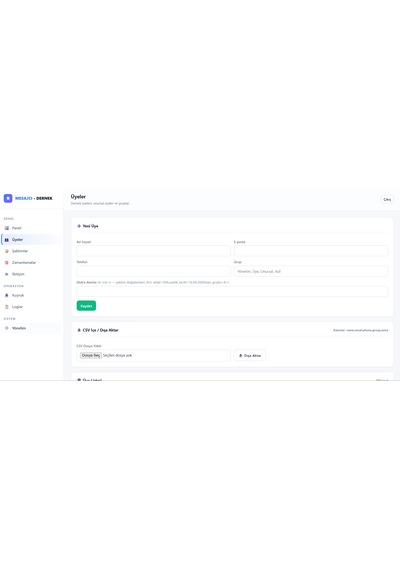
Task: Open Kuyruk in the sidebar
Action: (31, 295)
